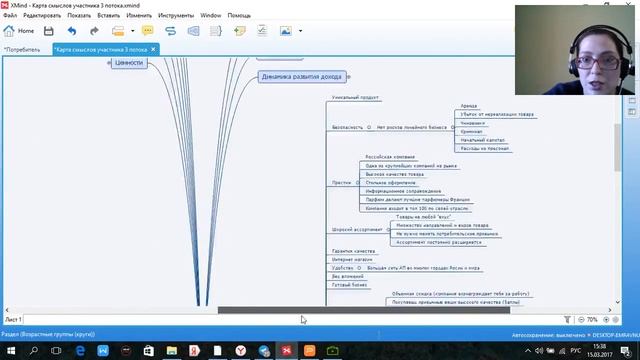Open File Explorer from the taskbar
The width and height of the screenshot is (640, 360).
coord(172,351)
